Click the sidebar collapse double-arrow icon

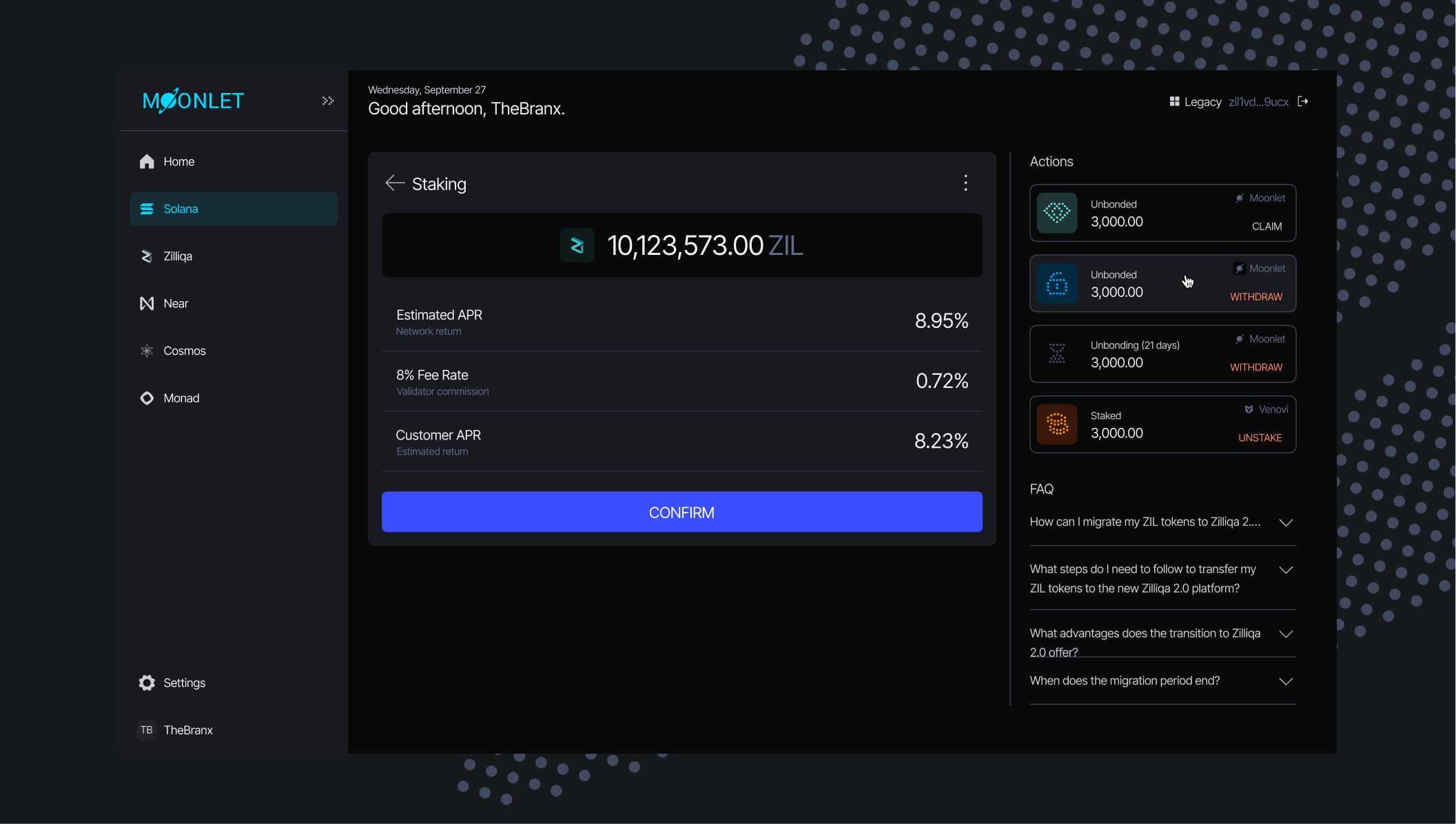pos(328,101)
